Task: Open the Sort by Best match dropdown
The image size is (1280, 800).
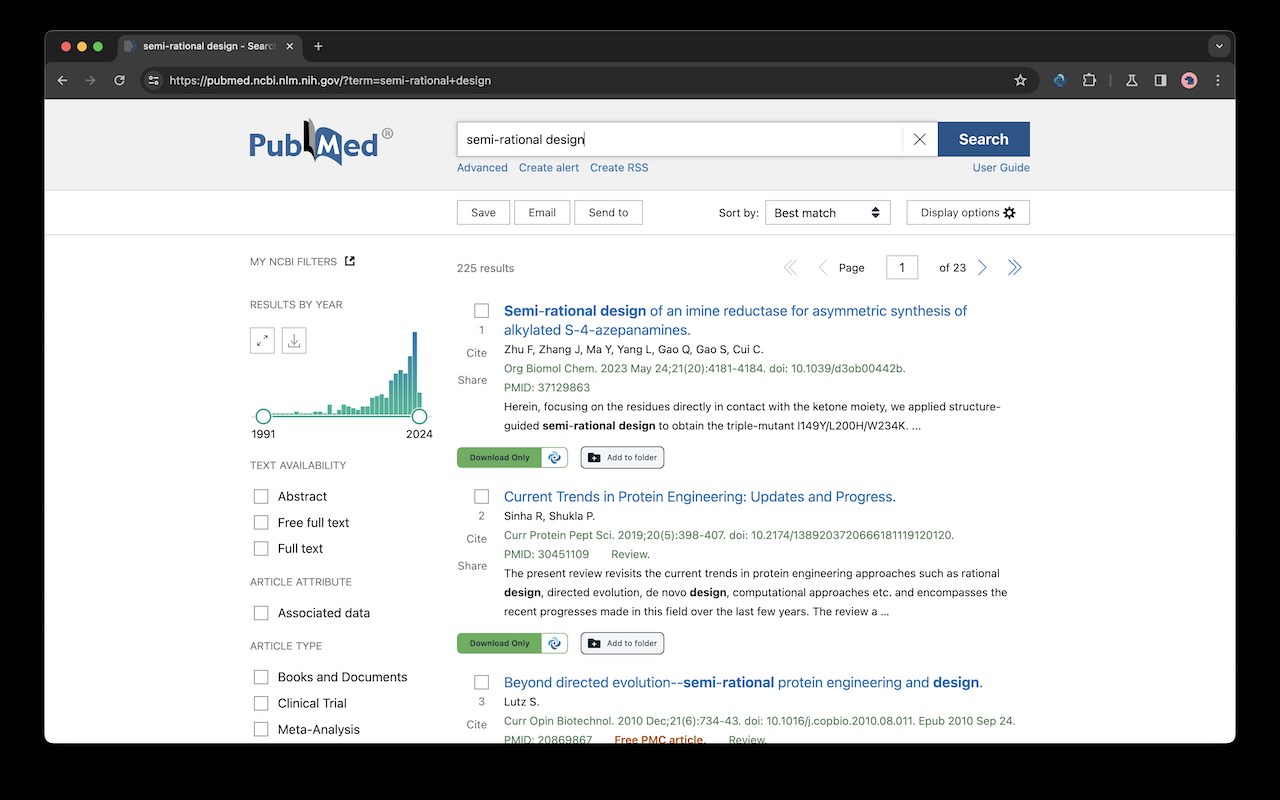Action: coord(827,213)
